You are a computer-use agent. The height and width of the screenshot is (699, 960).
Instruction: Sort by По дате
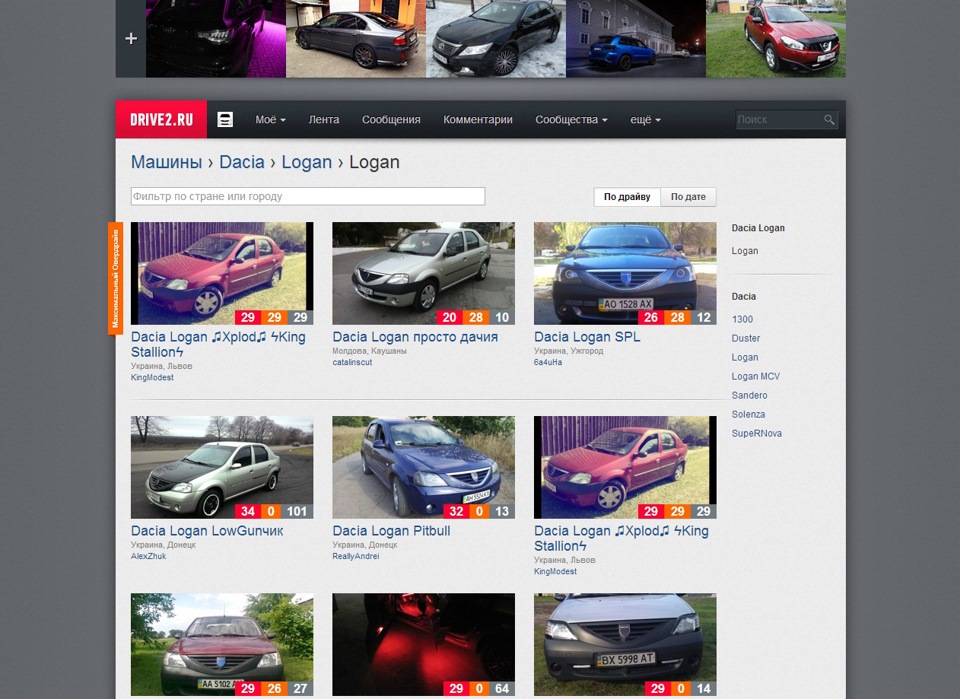point(688,196)
